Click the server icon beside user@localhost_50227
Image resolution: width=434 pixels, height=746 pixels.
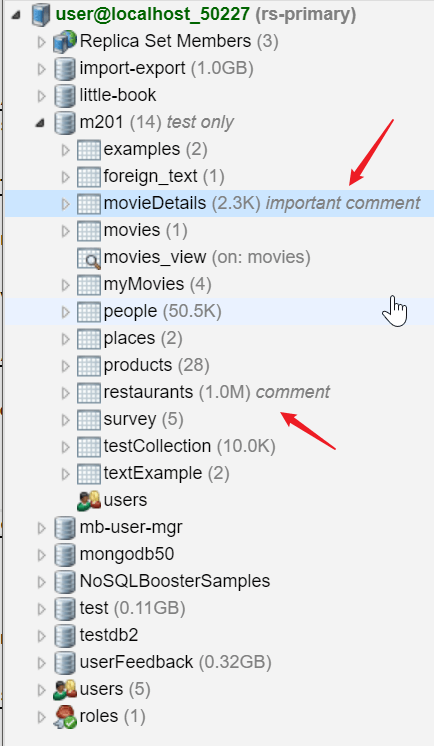41,14
